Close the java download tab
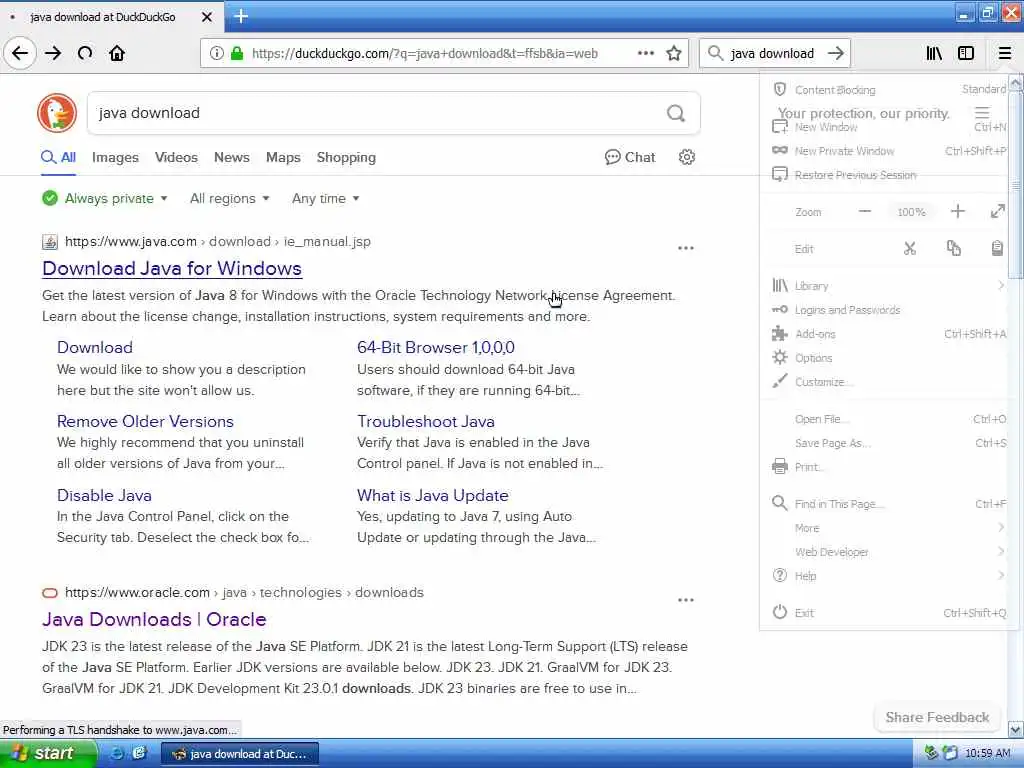The width and height of the screenshot is (1024, 768). 207,17
